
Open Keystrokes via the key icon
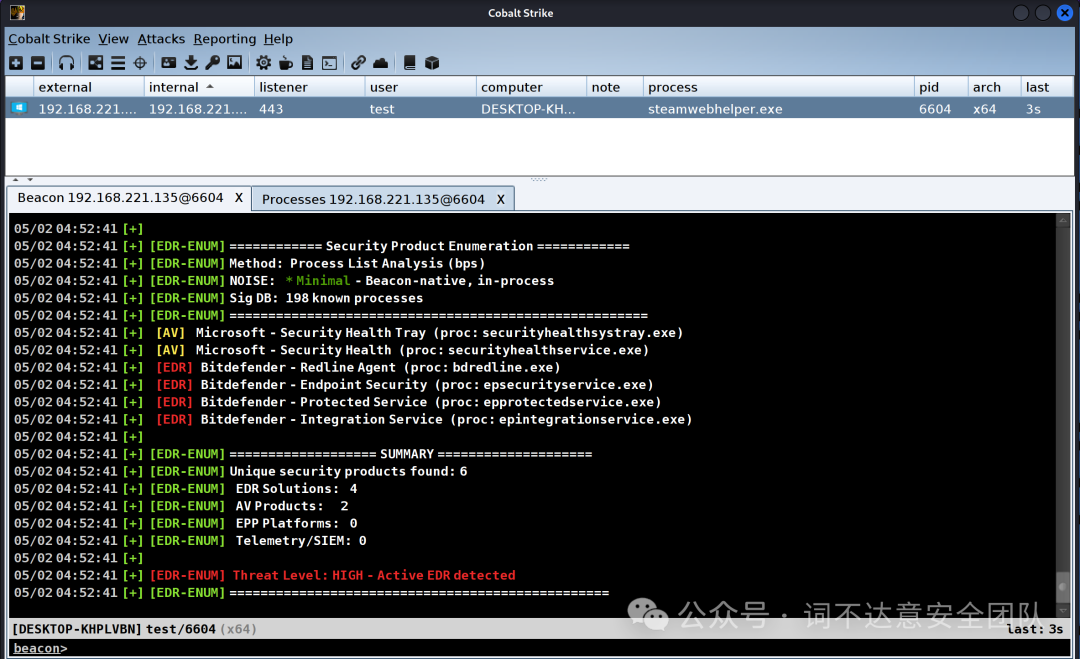coord(213,63)
